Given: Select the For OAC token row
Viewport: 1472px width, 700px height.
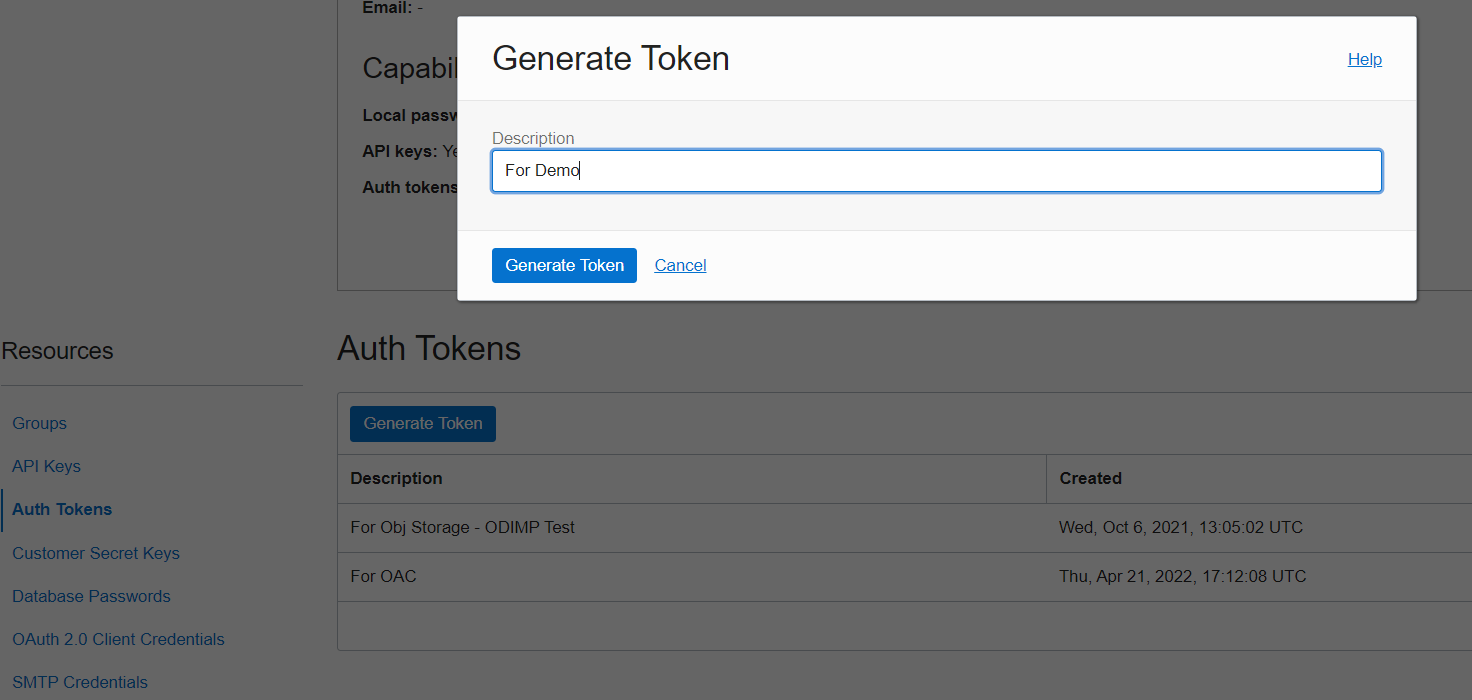Looking at the screenshot, I should (383, 576).
